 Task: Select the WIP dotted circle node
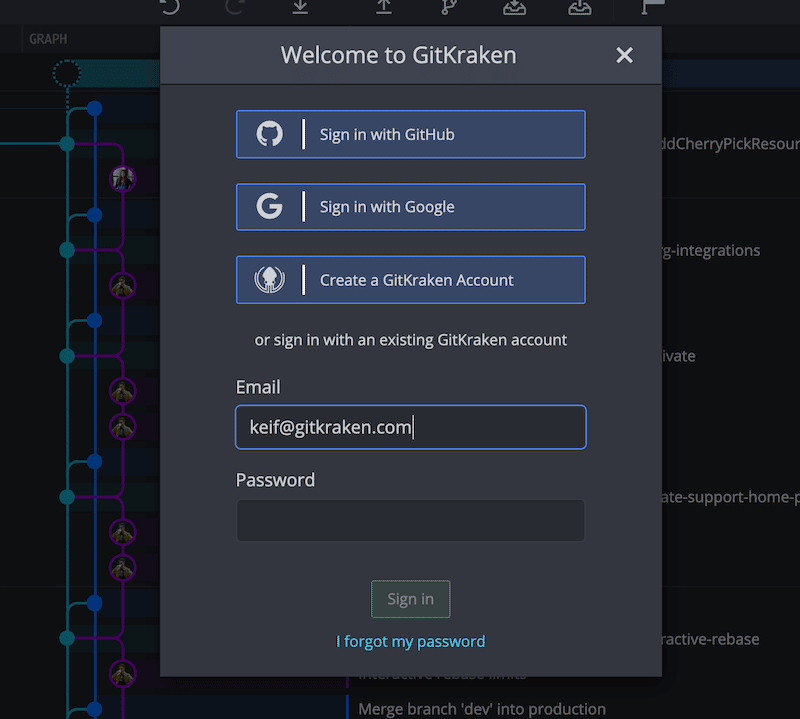coord(67,73)
